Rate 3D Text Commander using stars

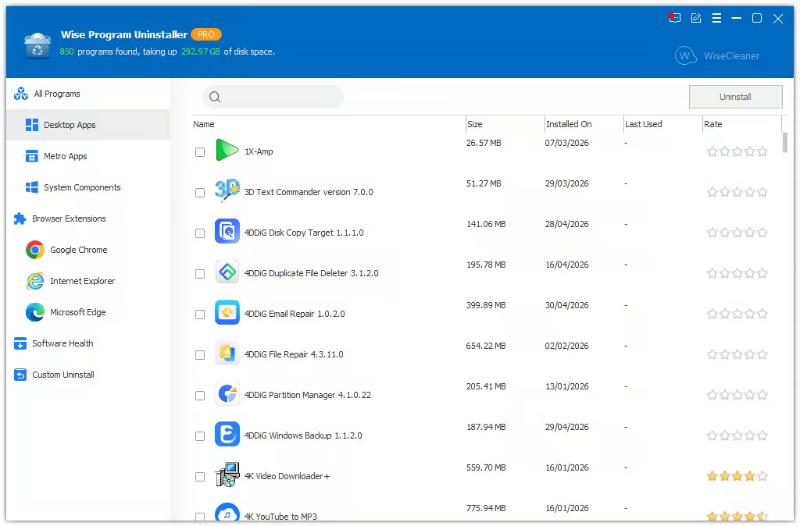(x=737, y=192)
